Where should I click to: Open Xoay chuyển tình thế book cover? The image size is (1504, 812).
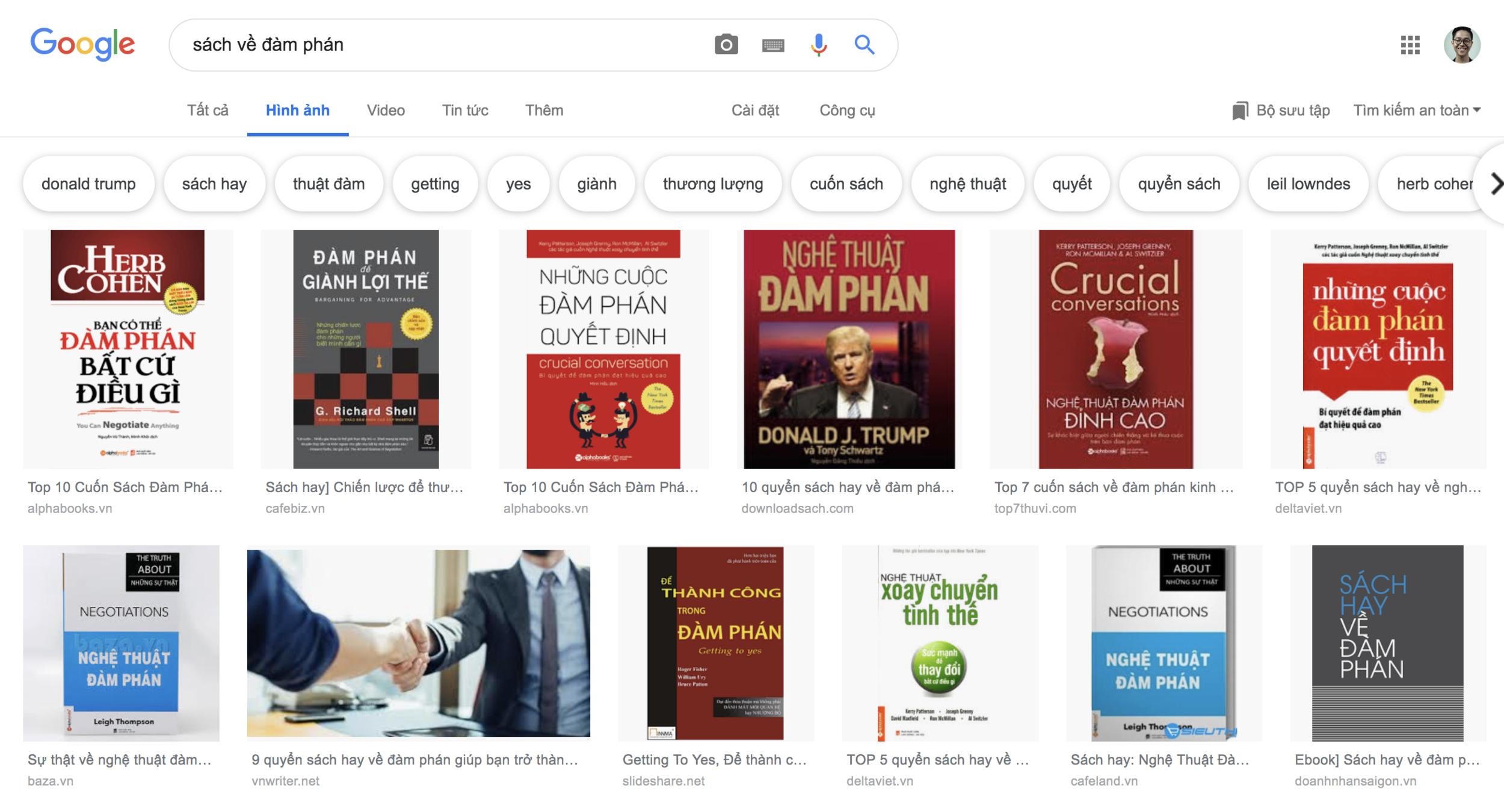click(x=940, y=643)
